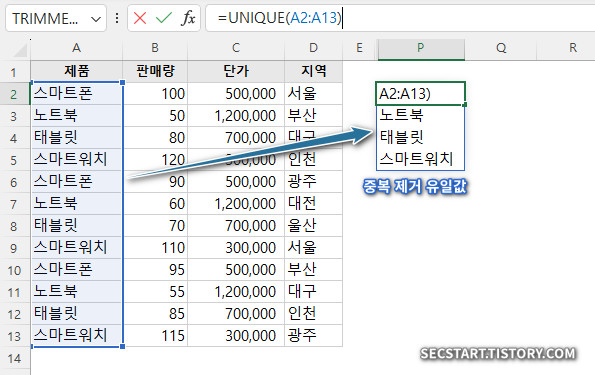Click cell C3 with value 1,200,000
Screen dimensions: 595x375
click(x=236, y=115)
